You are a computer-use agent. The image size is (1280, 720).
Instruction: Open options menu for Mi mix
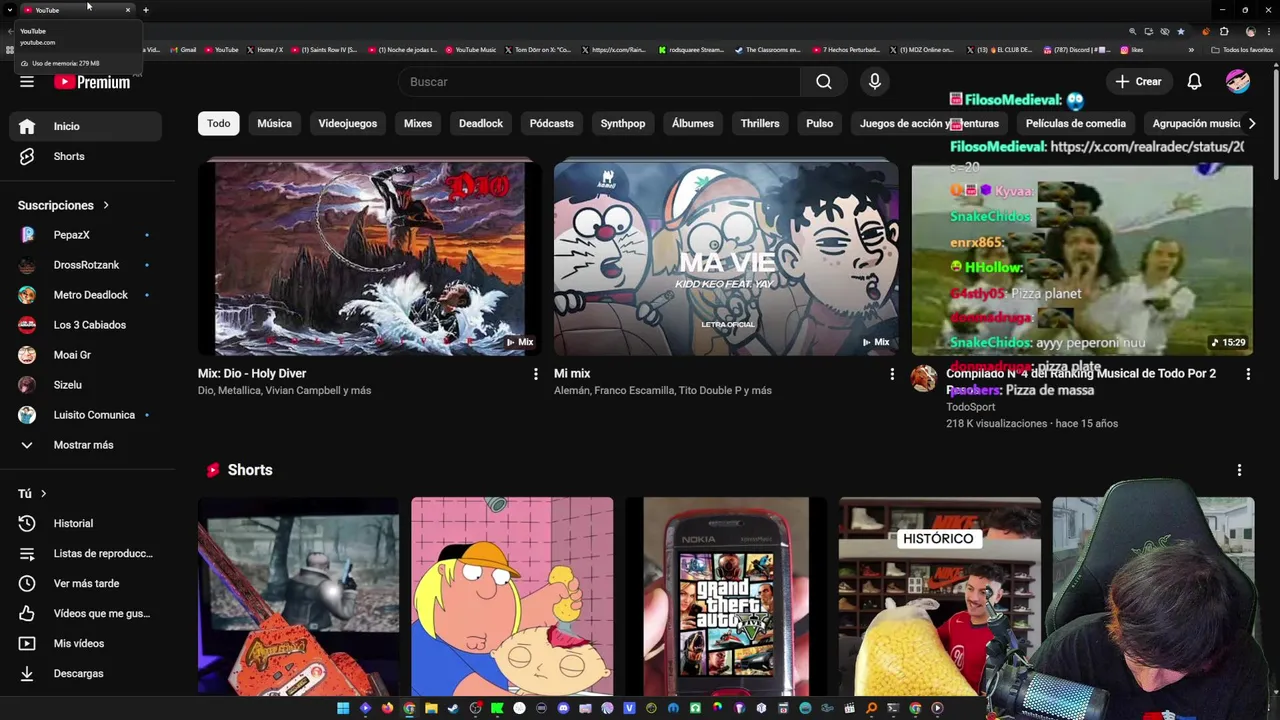[x=892, y=374]
